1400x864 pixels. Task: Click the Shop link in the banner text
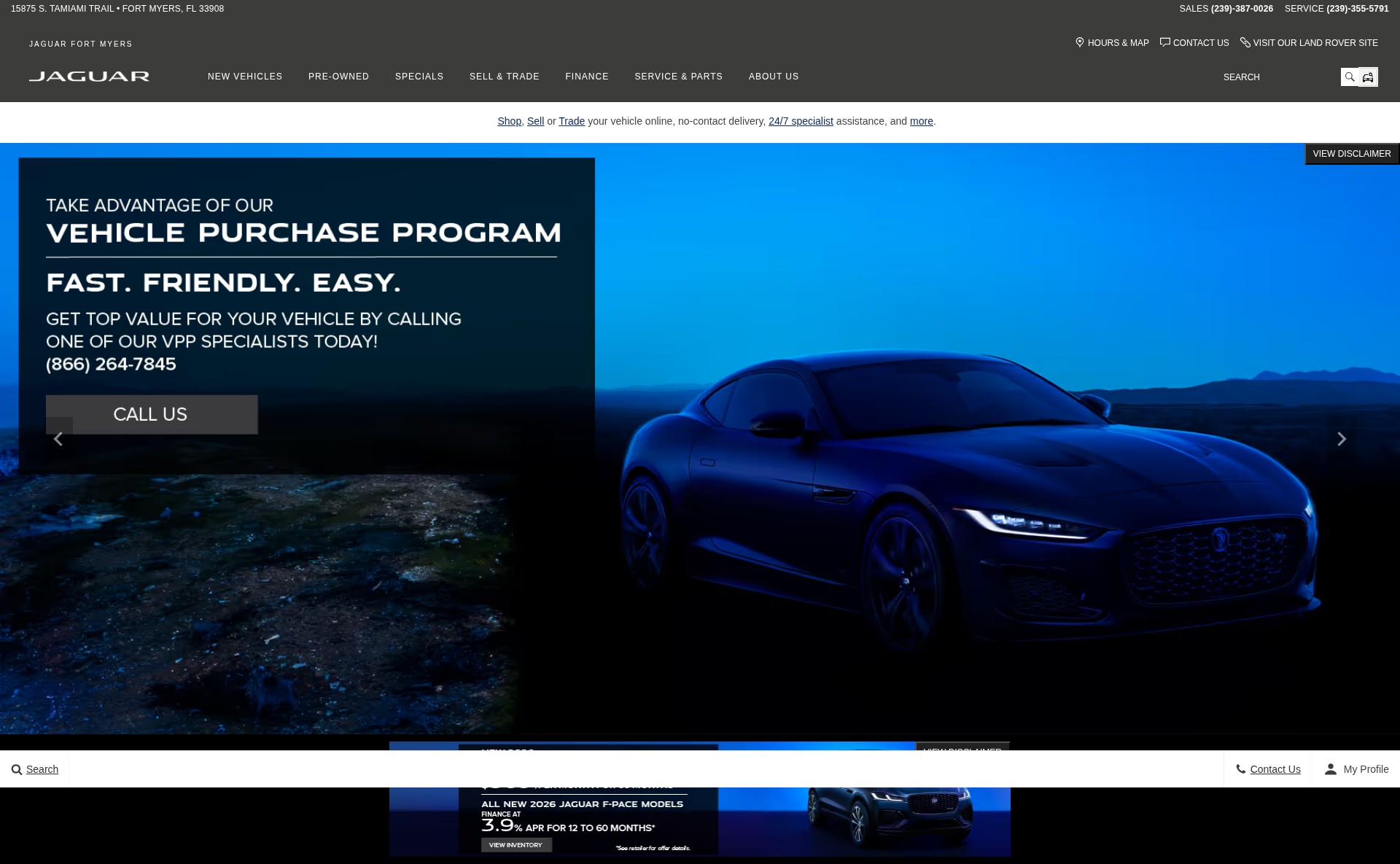tap(509, 121)
